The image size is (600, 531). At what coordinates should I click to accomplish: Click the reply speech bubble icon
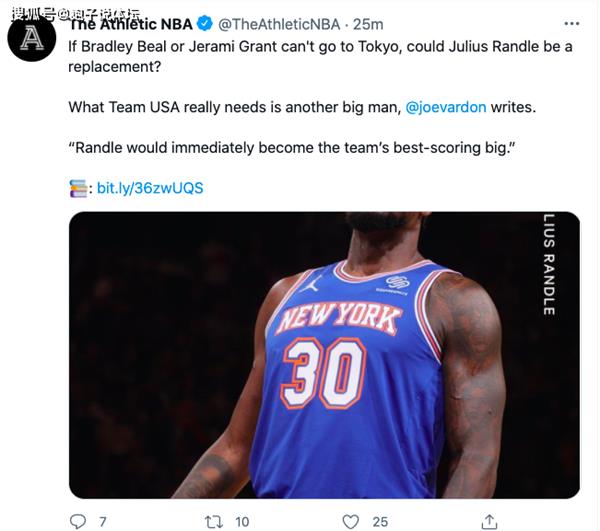pos(78,521)
